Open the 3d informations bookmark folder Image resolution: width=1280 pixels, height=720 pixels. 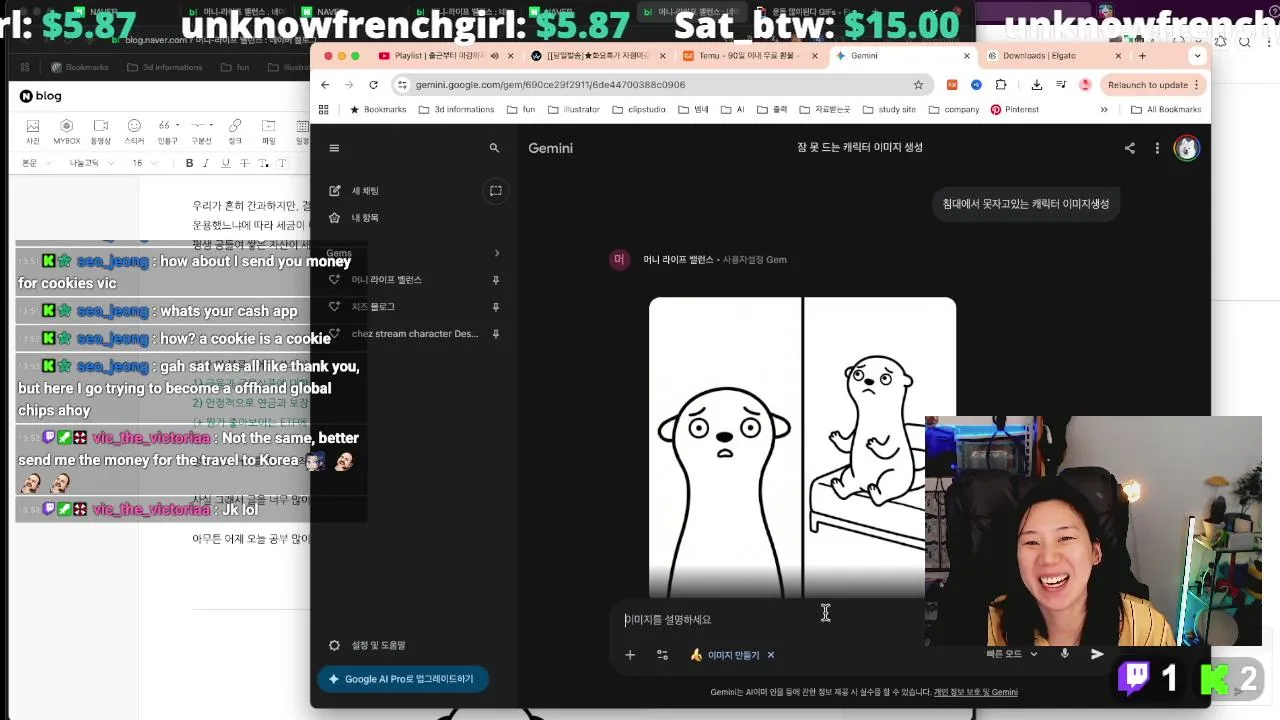(456, 110)
